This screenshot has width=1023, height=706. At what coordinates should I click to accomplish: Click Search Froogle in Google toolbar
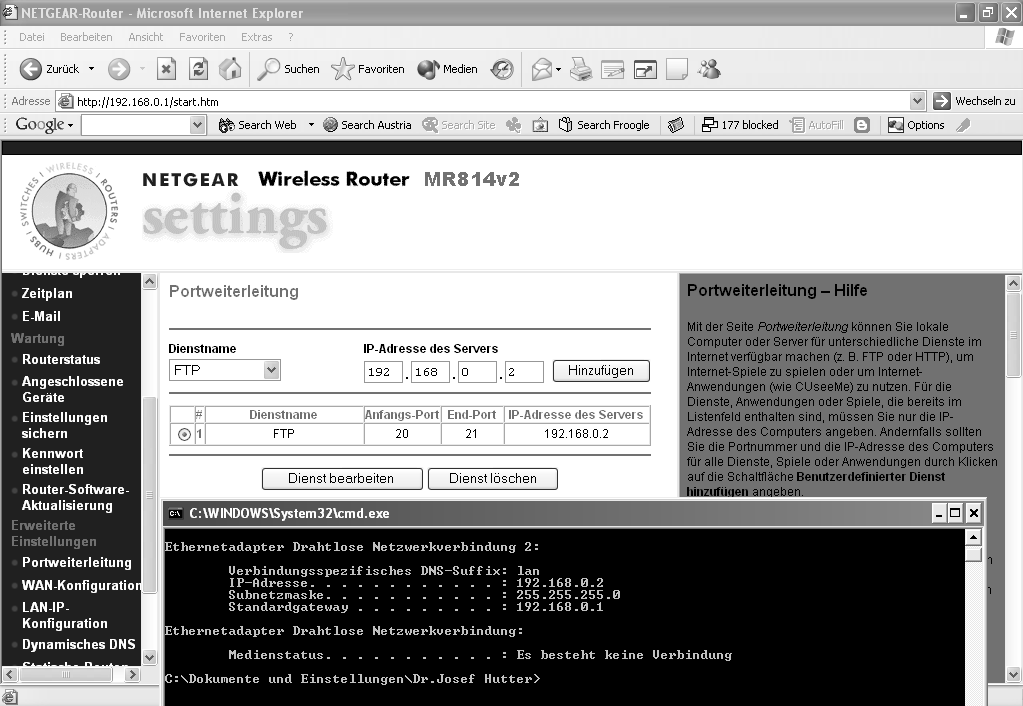pos(605,125)
